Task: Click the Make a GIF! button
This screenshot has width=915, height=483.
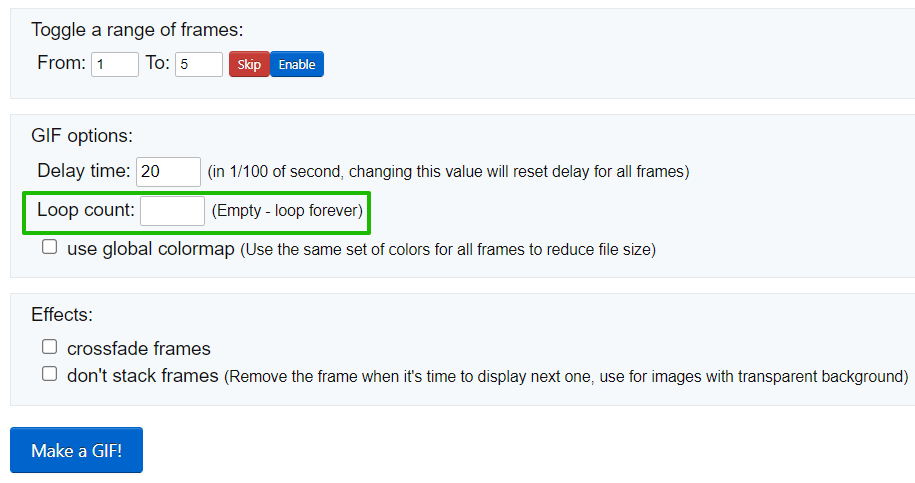Action: point(76,450)
